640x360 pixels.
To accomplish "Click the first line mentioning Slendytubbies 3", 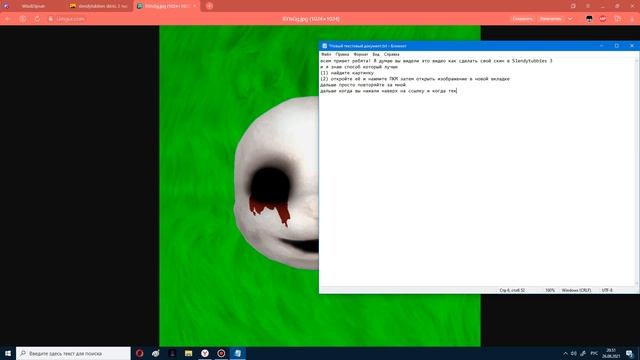I will pyautogui.click(x=436, y=61).
